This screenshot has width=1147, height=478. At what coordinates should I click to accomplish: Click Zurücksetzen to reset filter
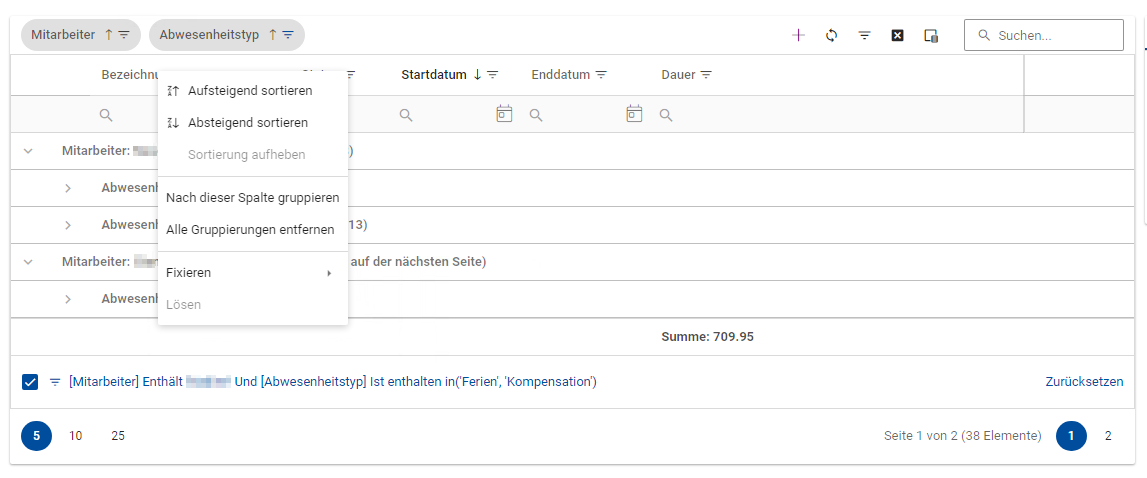pyautogui.click(x=1084, y=382)
